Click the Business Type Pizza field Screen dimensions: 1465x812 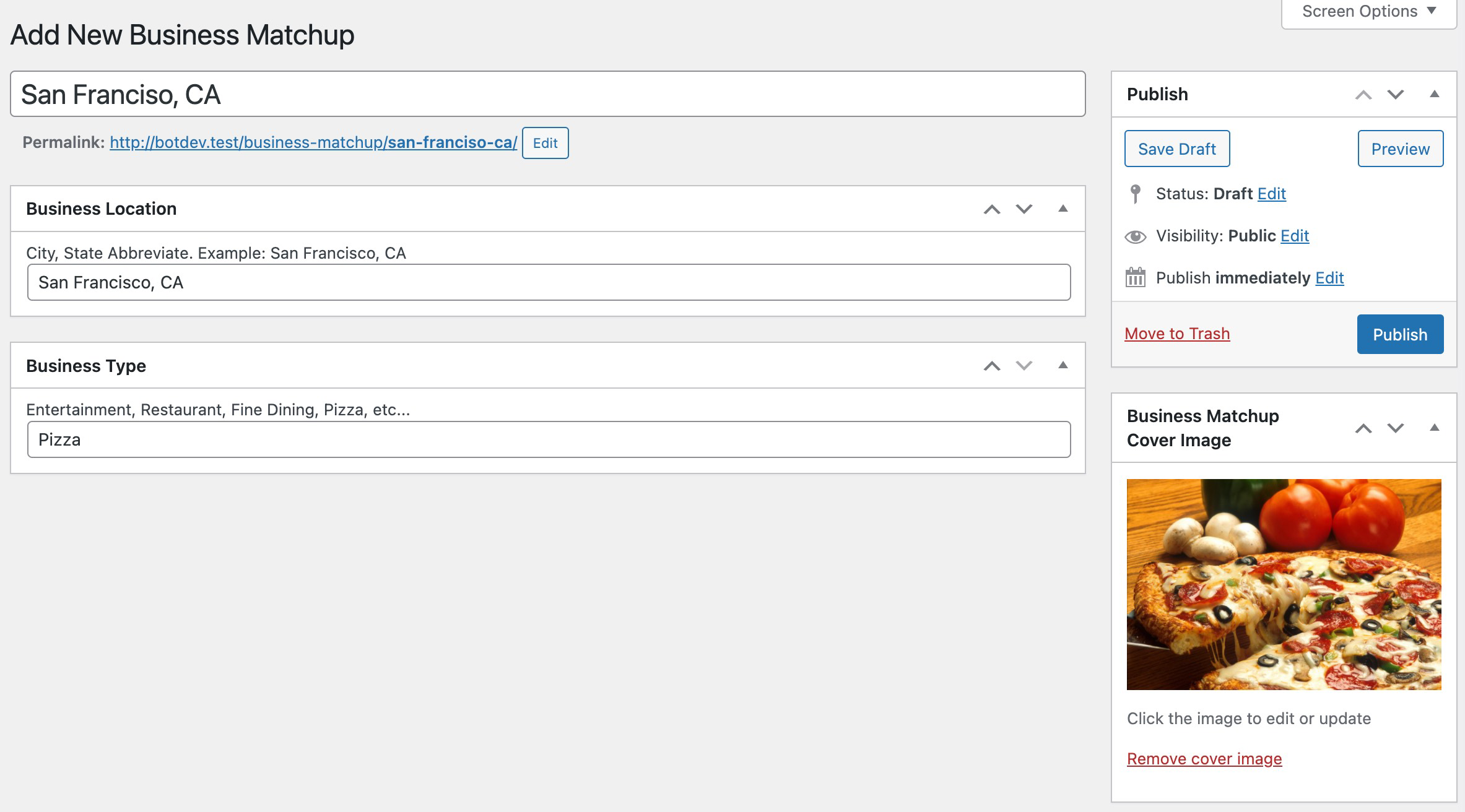click(x=549, y=439)
